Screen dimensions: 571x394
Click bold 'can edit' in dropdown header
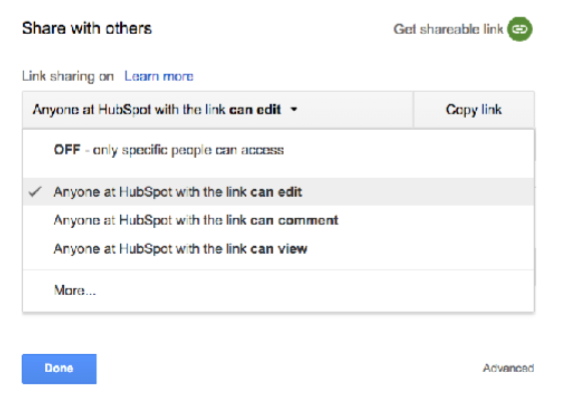coord(255,109)
